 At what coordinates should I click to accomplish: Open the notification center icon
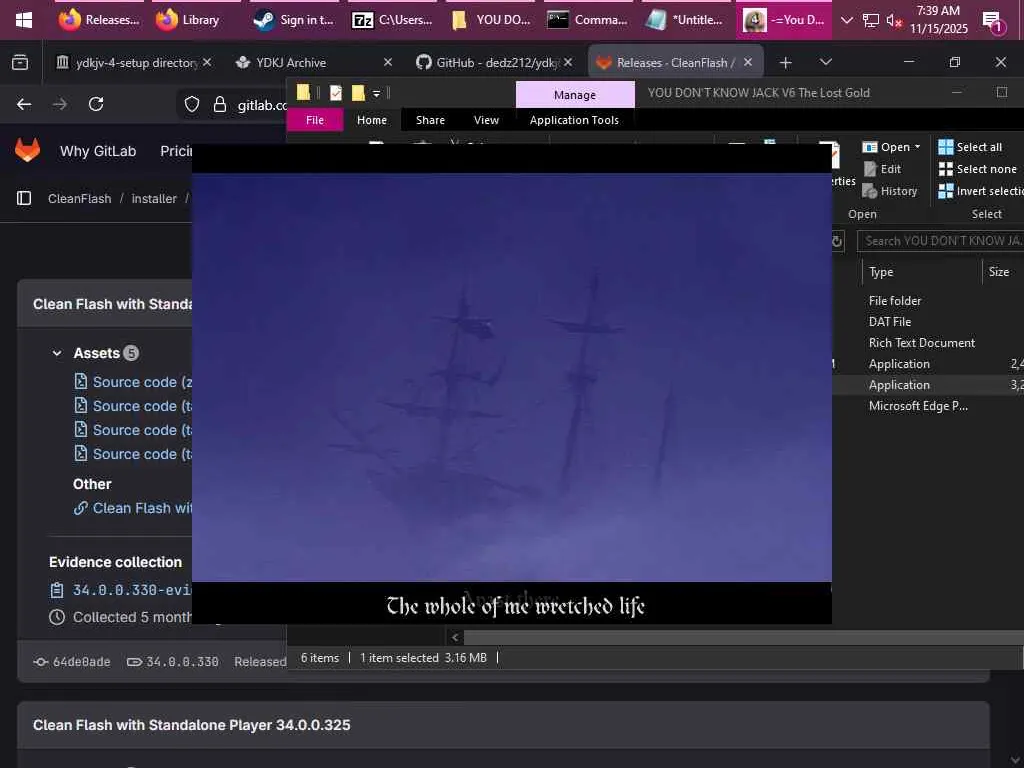point(993,22)
